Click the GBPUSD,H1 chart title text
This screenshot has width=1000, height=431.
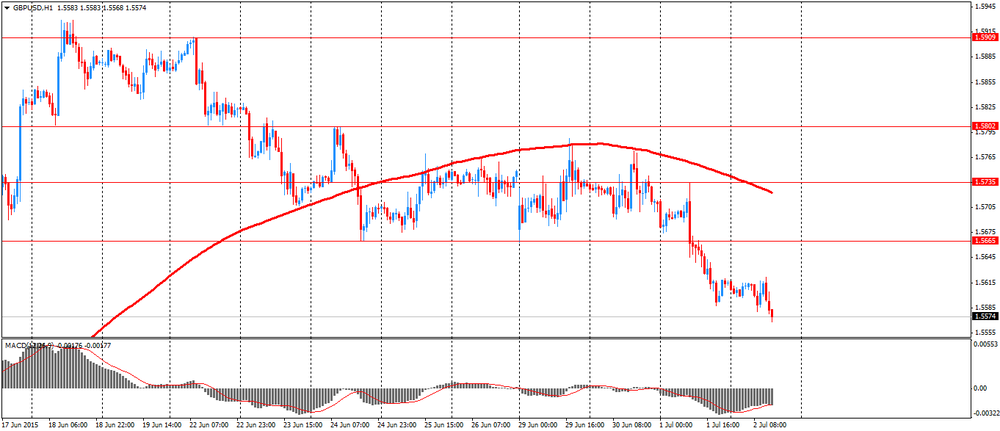pyautogui.click(x=34, y=10)
